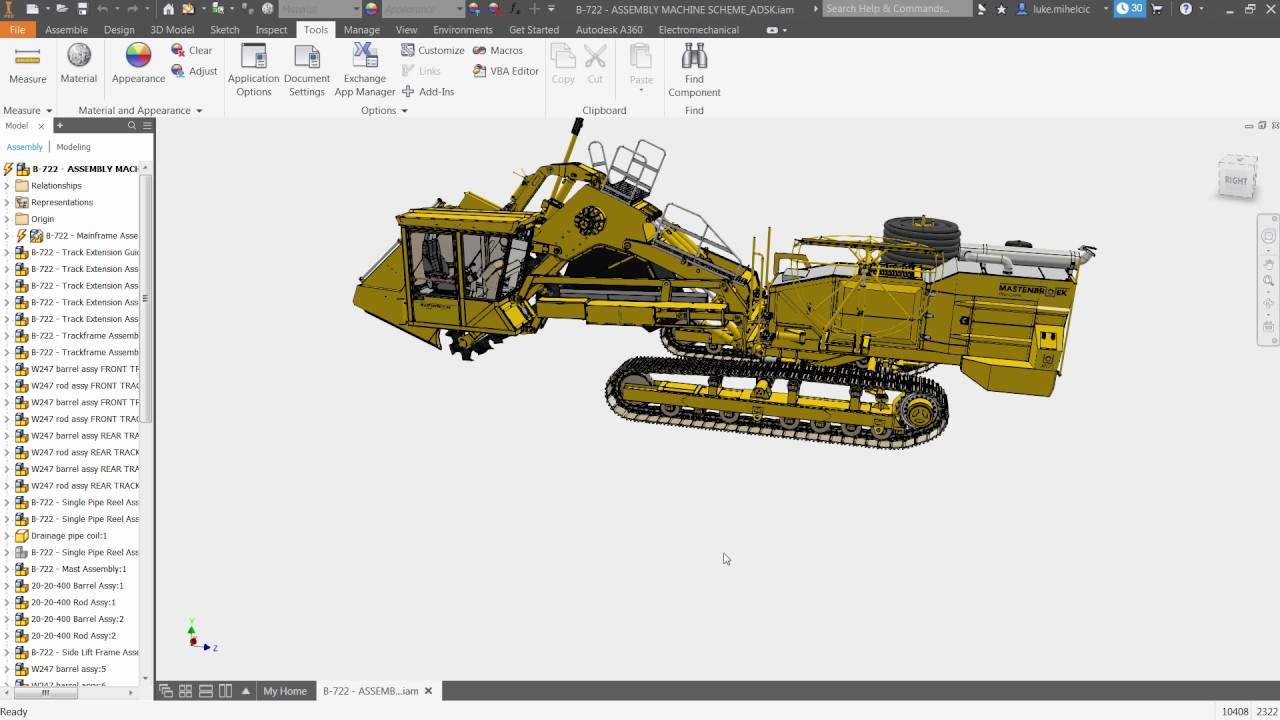Open the Macros tool
This screenshot has width=1280, height=720.
coord(498,50)
